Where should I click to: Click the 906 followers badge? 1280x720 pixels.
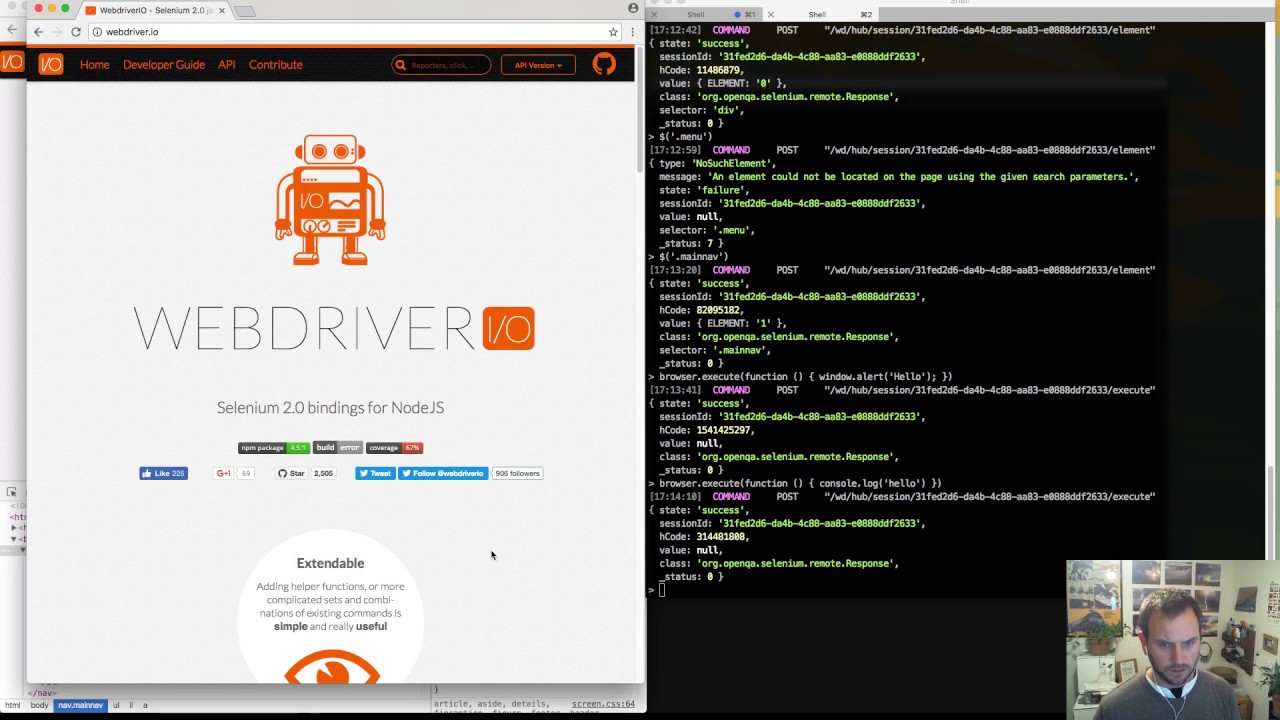[517, 474]
